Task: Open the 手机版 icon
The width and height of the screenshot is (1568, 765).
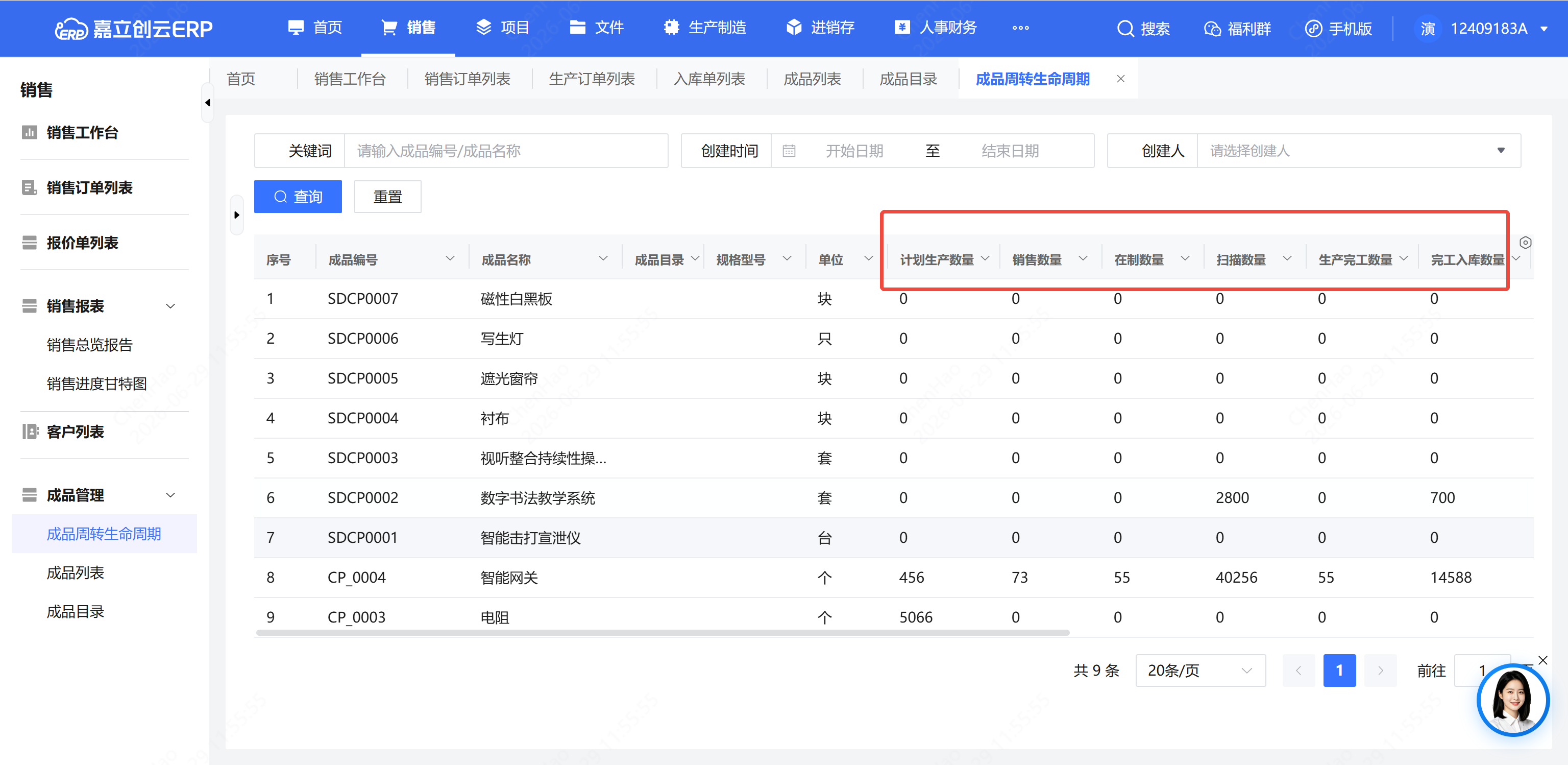Action: [1313, 29]
